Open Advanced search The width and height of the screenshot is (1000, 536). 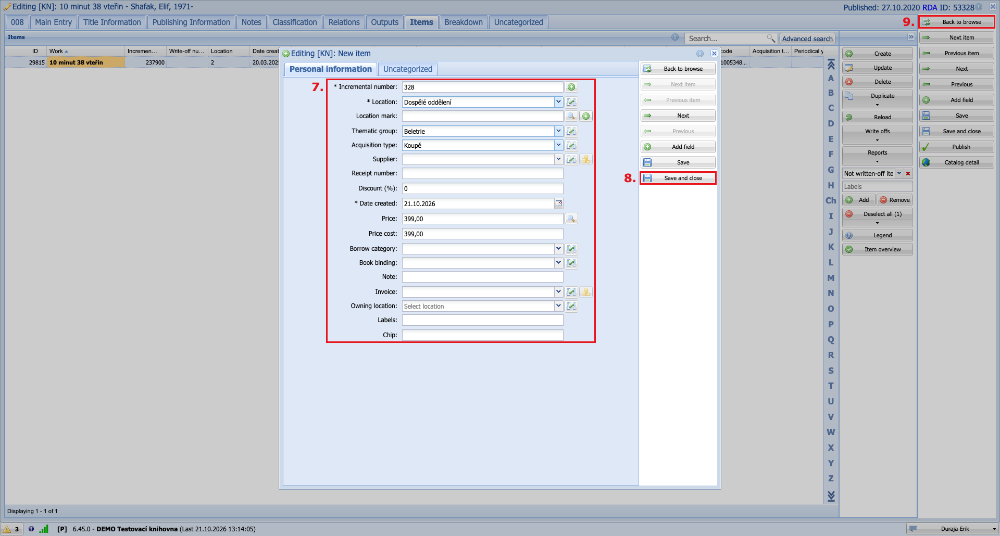click(x=807, y=38)
